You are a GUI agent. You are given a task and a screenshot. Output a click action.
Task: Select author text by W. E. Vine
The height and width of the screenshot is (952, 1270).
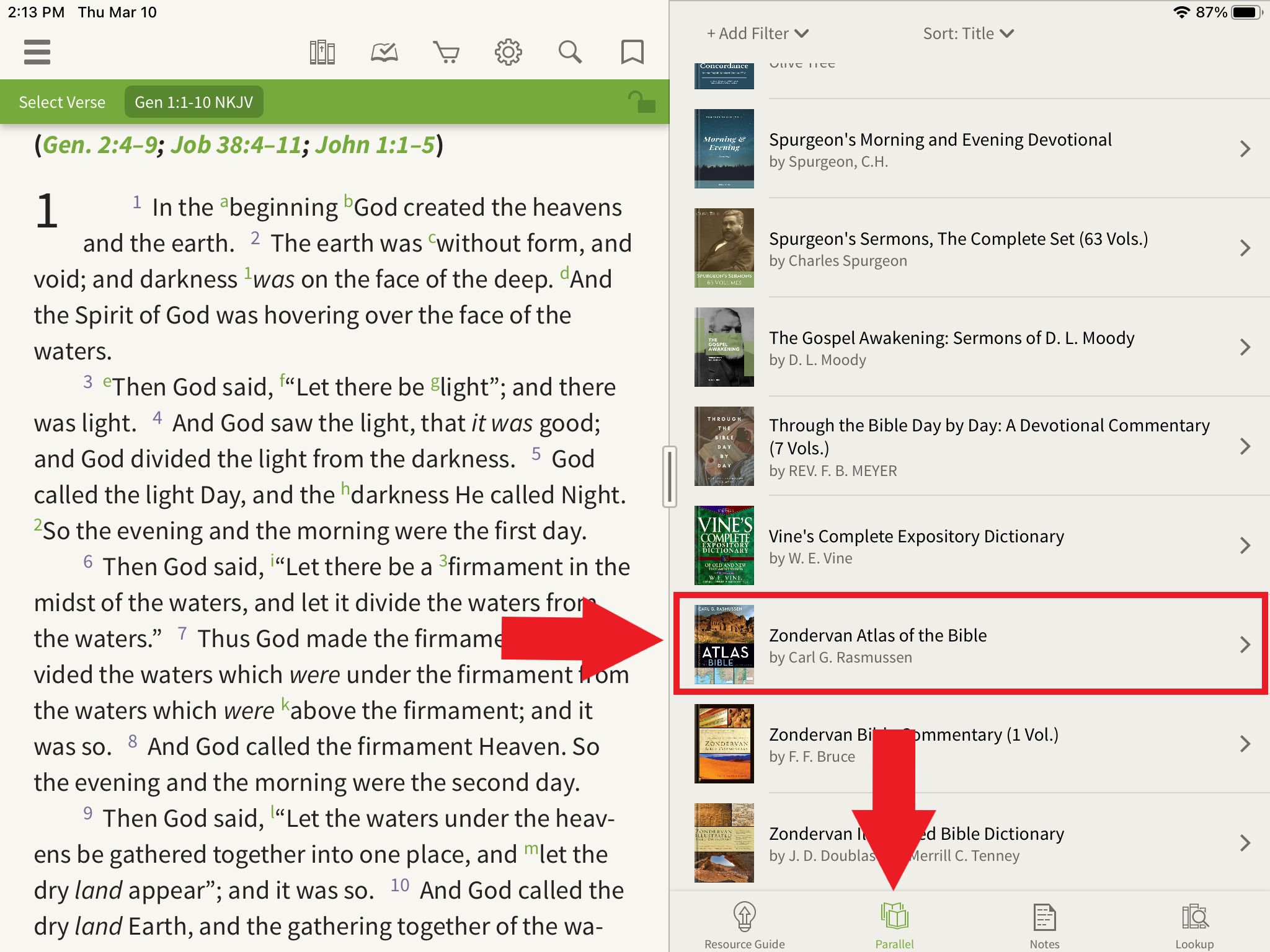[x=810, y=558]
